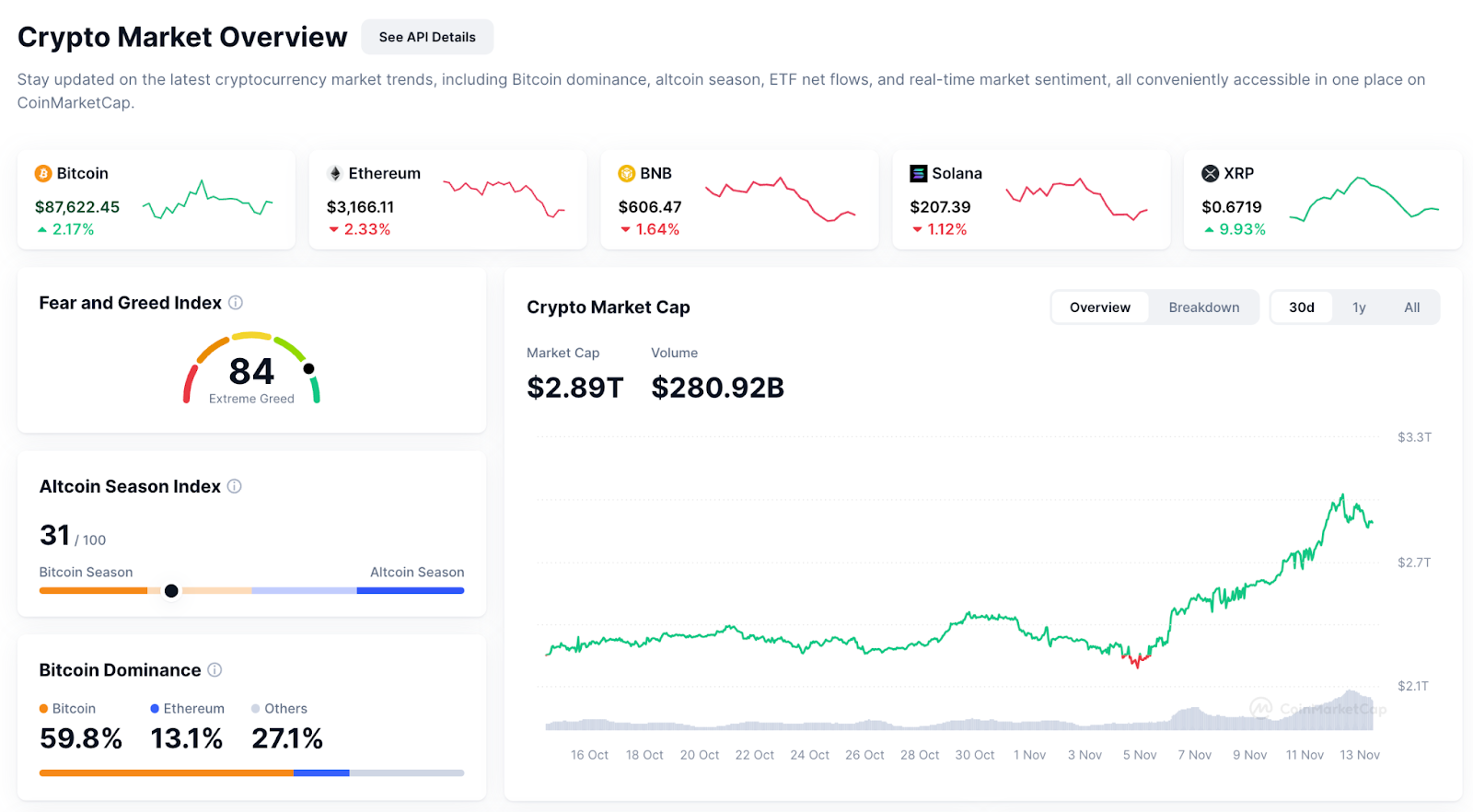Click the Altcoin Season end label
Image resolution: width=1473 pixels, height=812 pixels.
pos(417,572)
